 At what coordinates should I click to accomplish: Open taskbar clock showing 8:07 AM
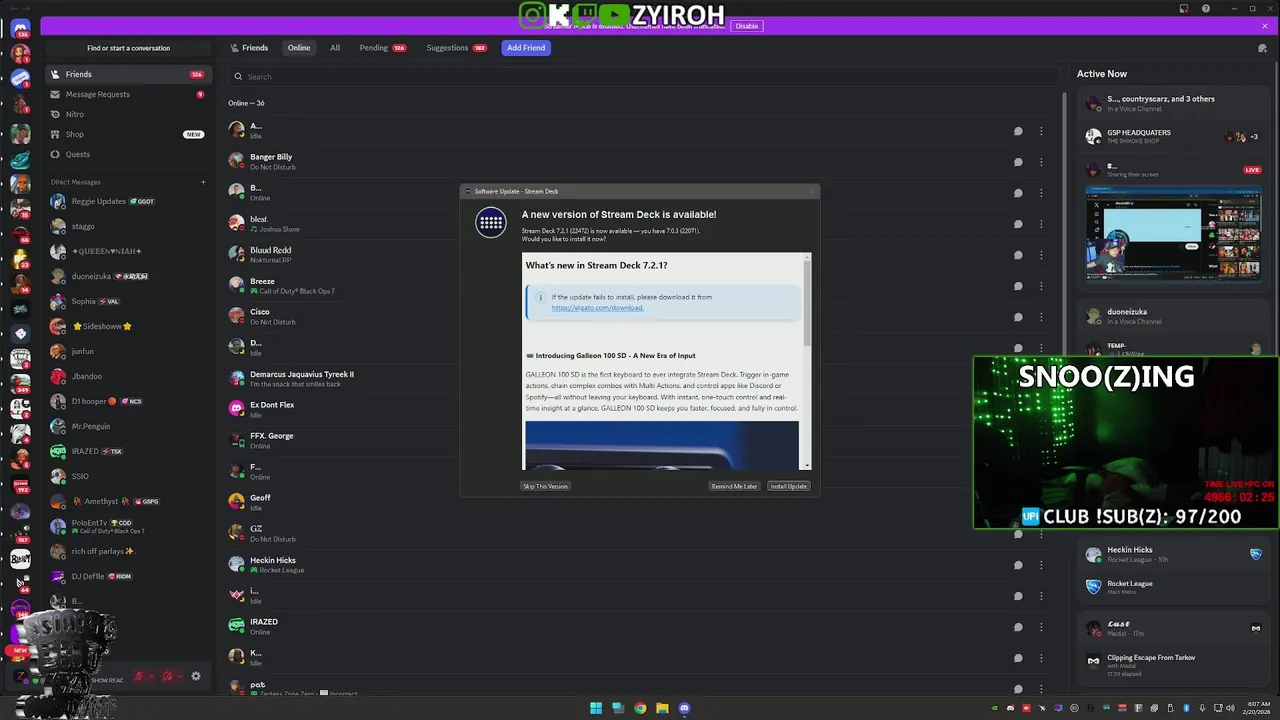(x=1257, y=708)
